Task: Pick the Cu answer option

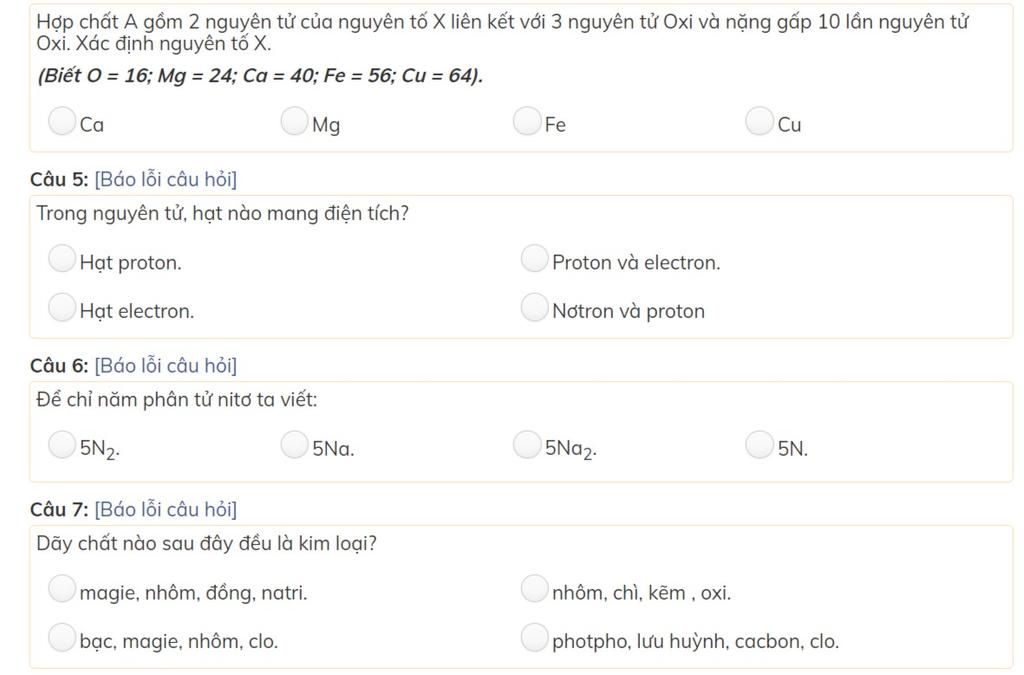Action: point(760,122)
